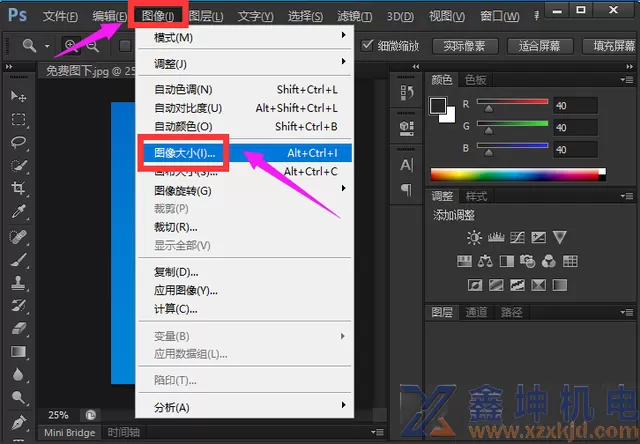Add a Posterize adjustment
640x444 pixels.
(x=496, y=285)
